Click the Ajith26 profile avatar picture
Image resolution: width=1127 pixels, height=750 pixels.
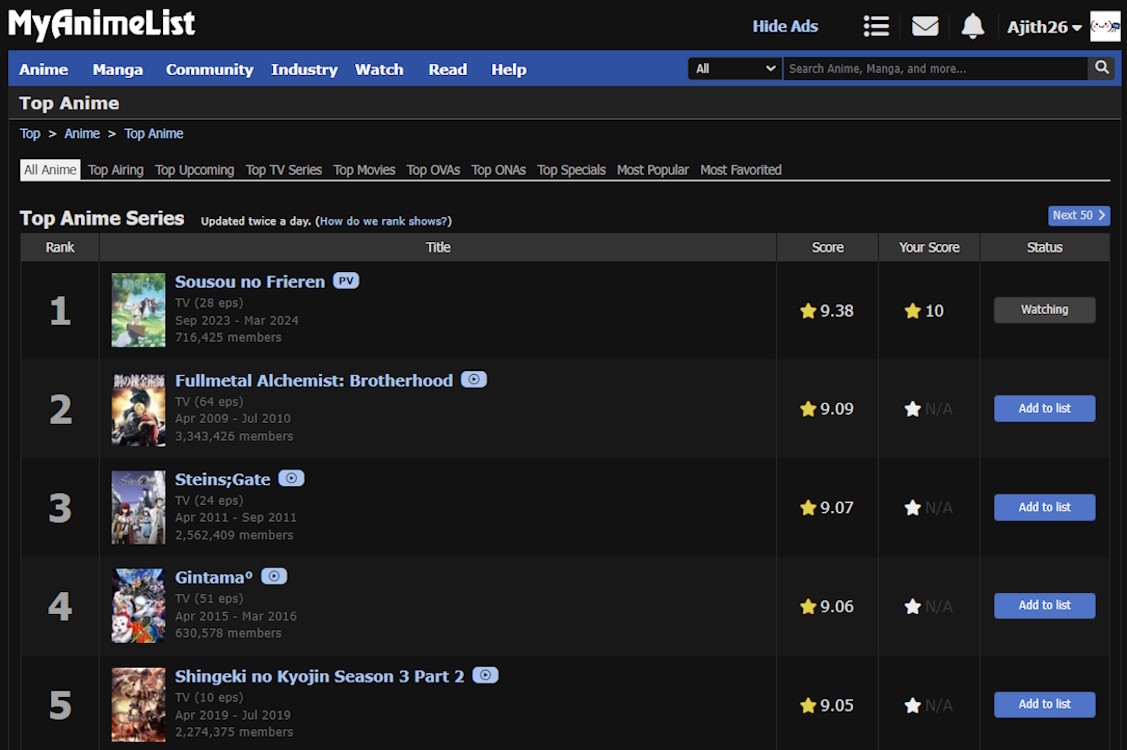coord(1105,27)
